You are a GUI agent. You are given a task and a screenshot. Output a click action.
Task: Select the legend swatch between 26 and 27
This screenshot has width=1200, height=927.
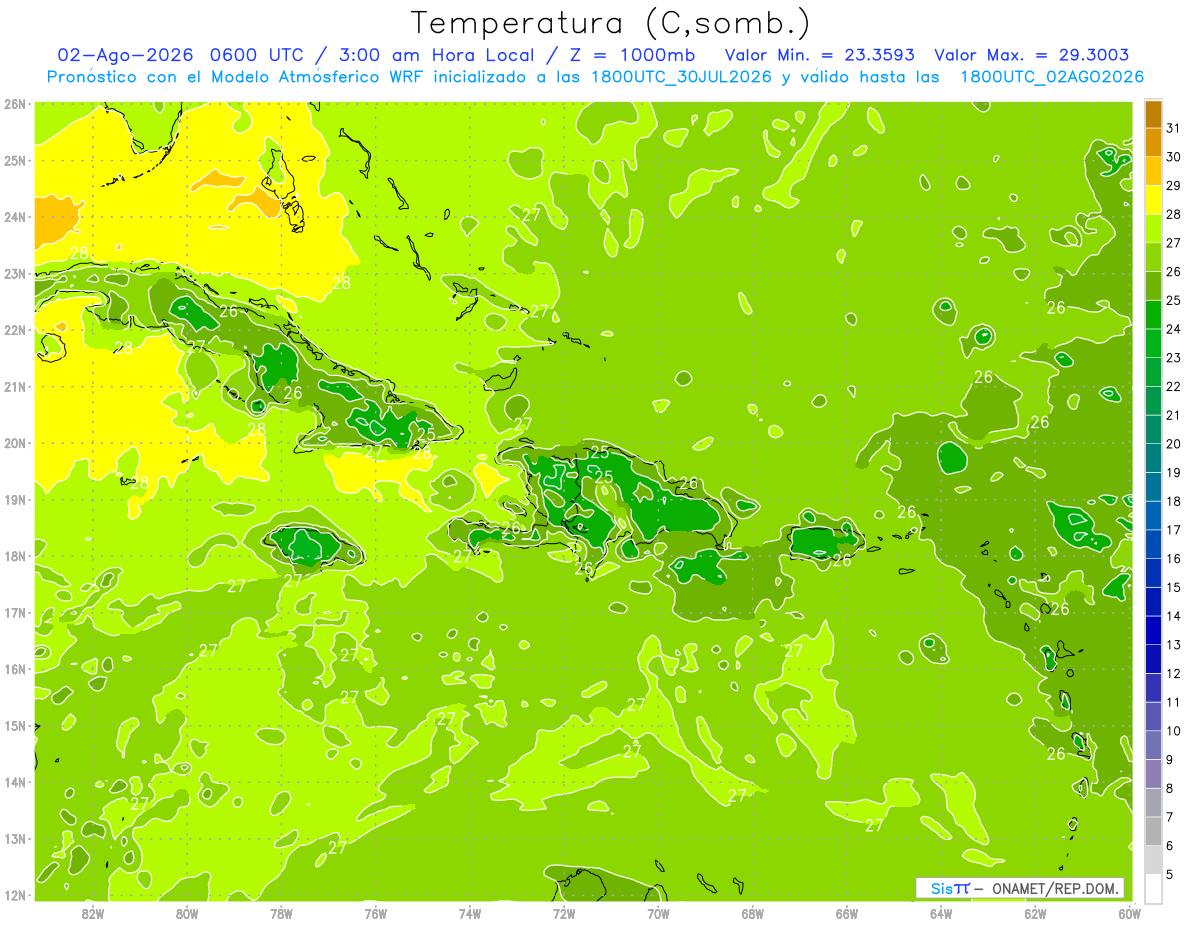click(x=1153, y=257)
